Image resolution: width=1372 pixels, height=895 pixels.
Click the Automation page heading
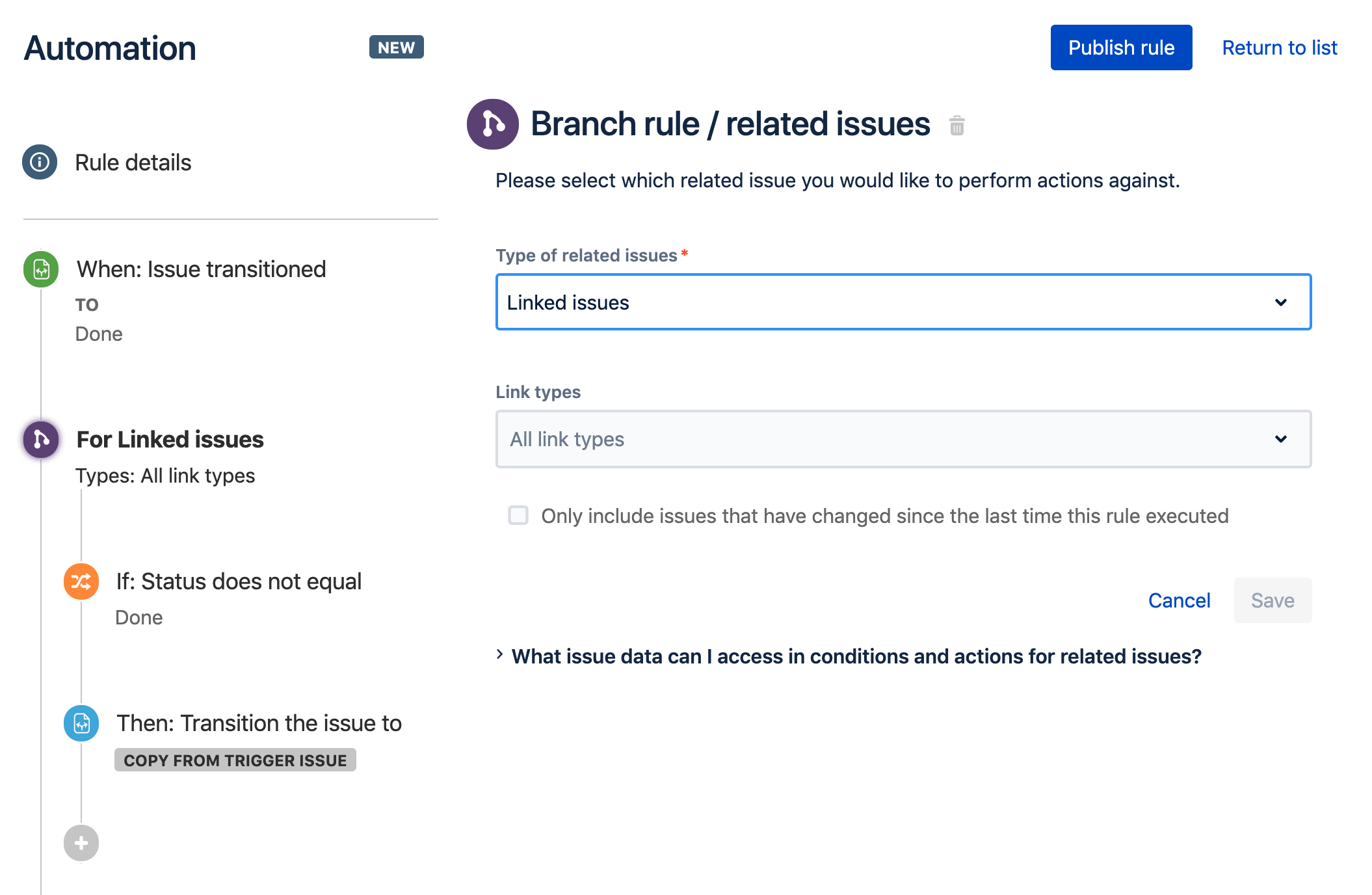110,48
